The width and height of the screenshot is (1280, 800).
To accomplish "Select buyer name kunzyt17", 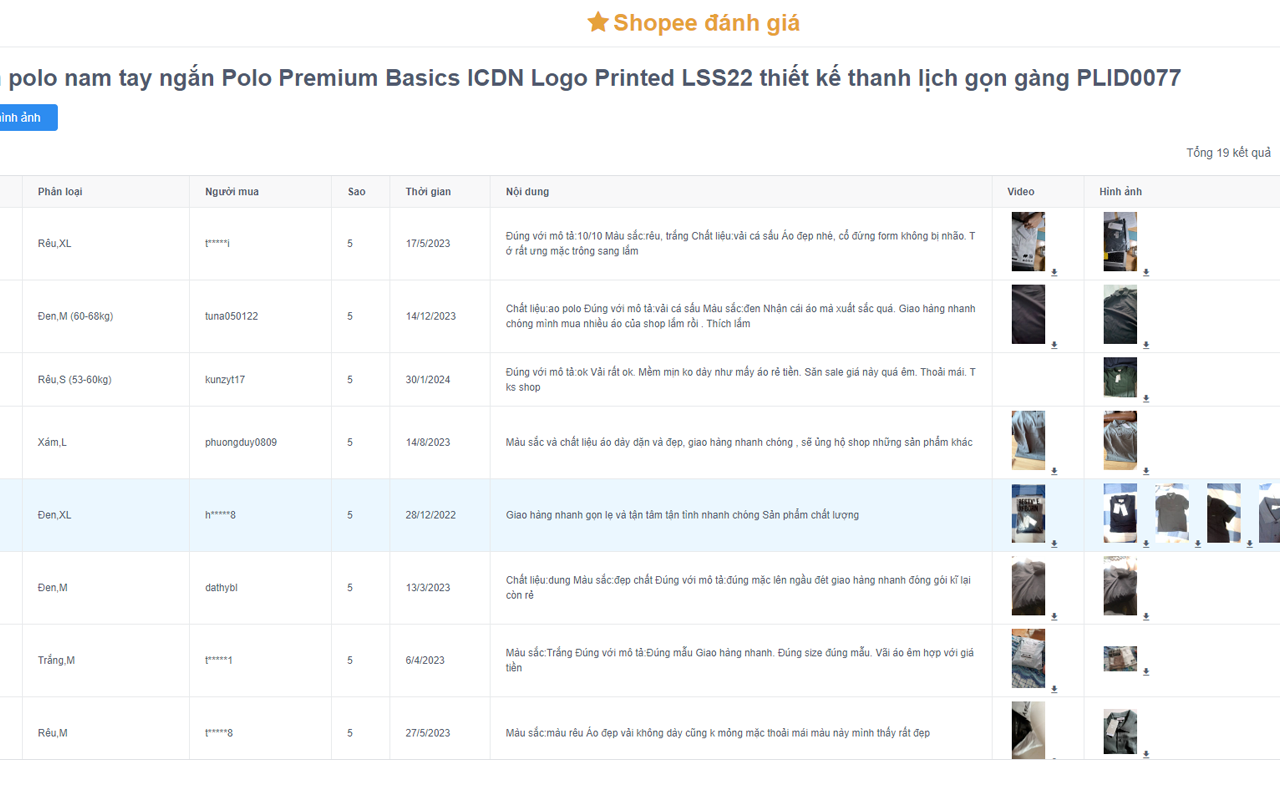I will tap(225, 380).
